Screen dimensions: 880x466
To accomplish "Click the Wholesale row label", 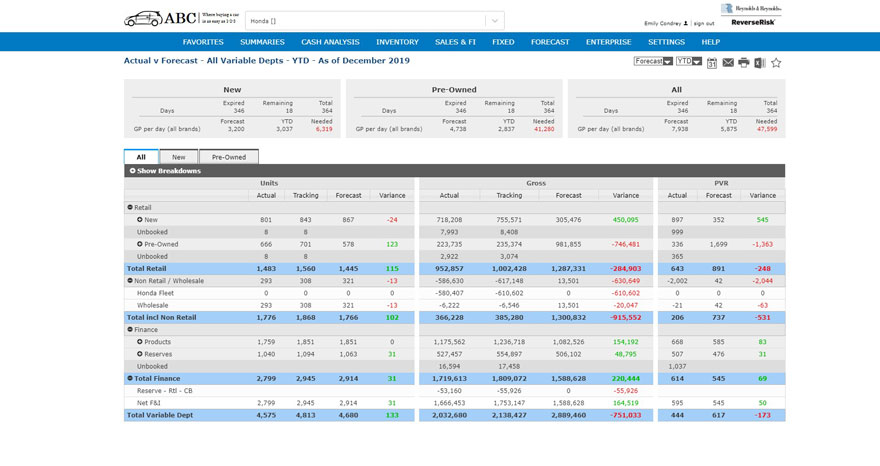I will point(153,305).
